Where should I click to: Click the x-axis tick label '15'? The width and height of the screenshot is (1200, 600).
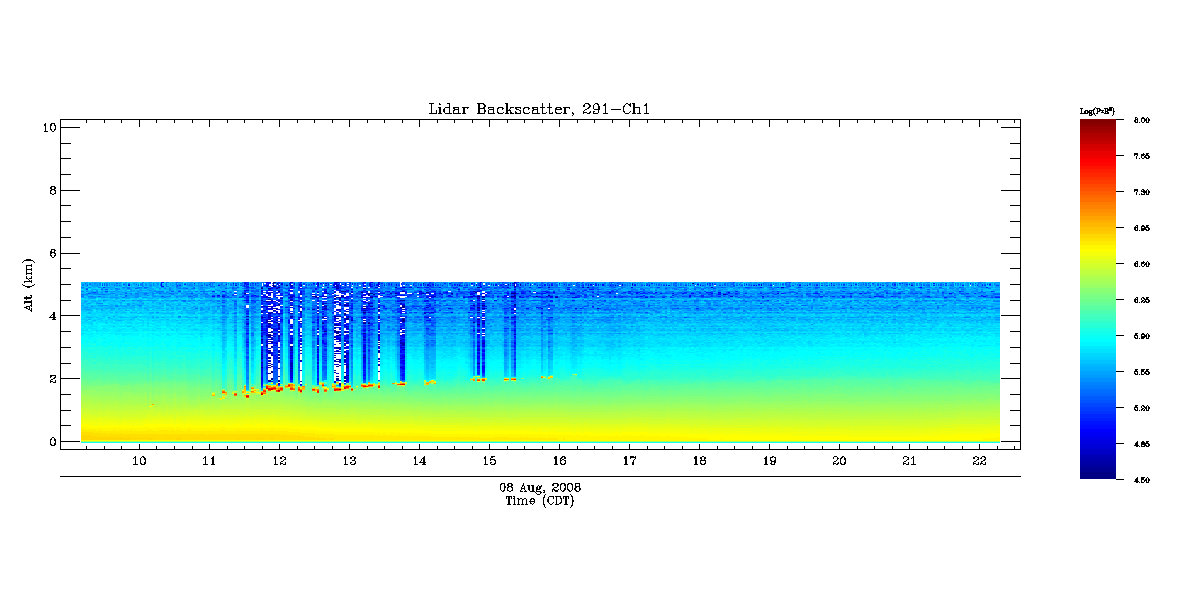tap(490, 460)
